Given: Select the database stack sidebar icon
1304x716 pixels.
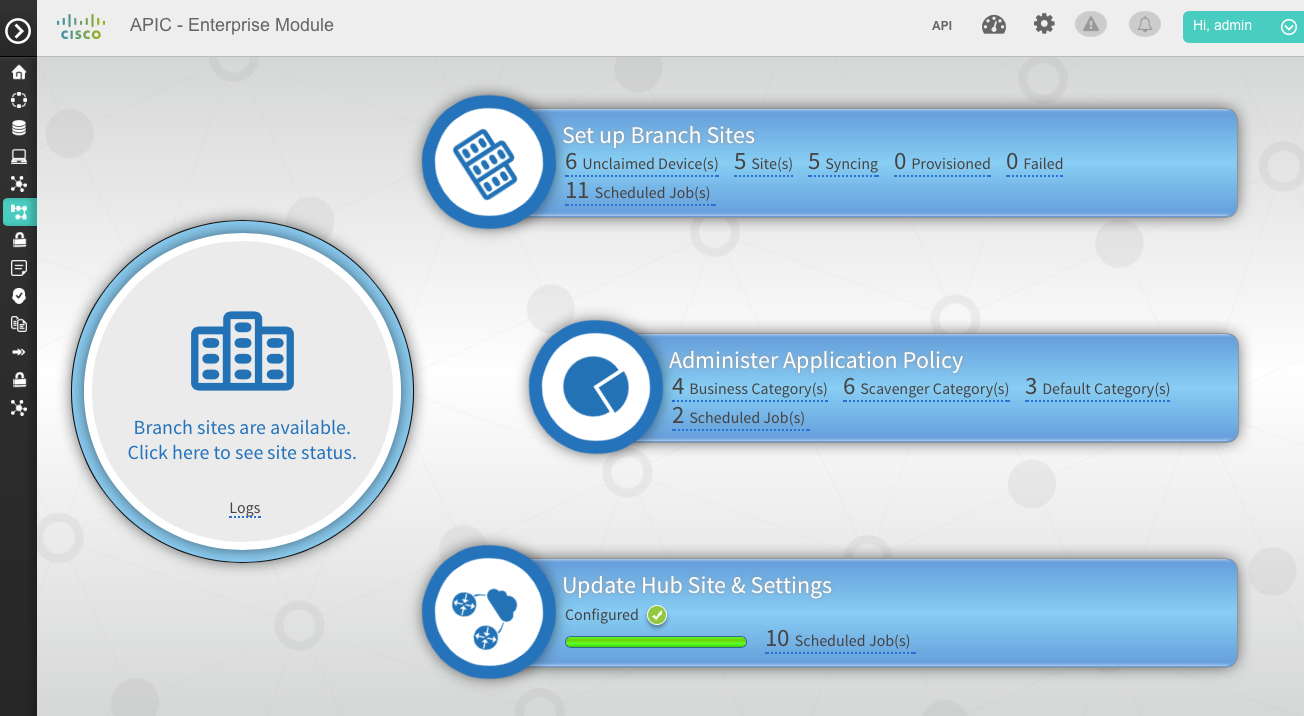Looking at the screenshot, I should click(x=18, y=128).
